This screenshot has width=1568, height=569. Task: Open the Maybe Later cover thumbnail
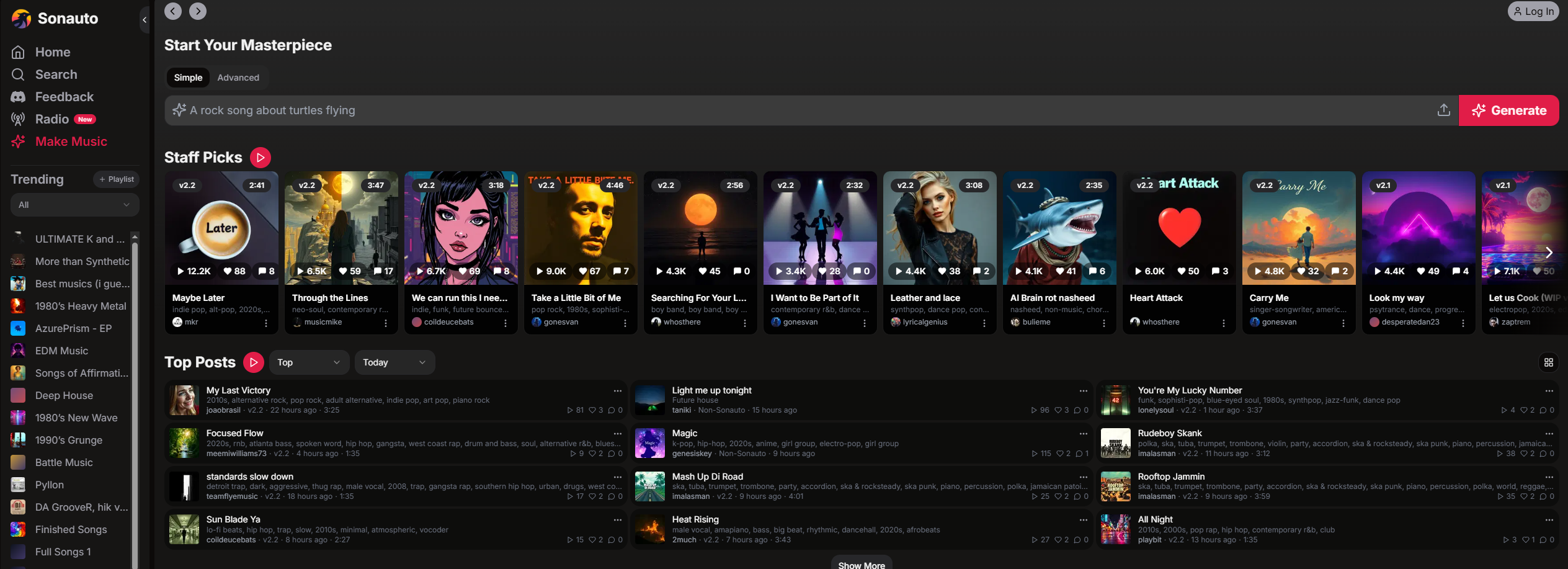coord(221,228)
